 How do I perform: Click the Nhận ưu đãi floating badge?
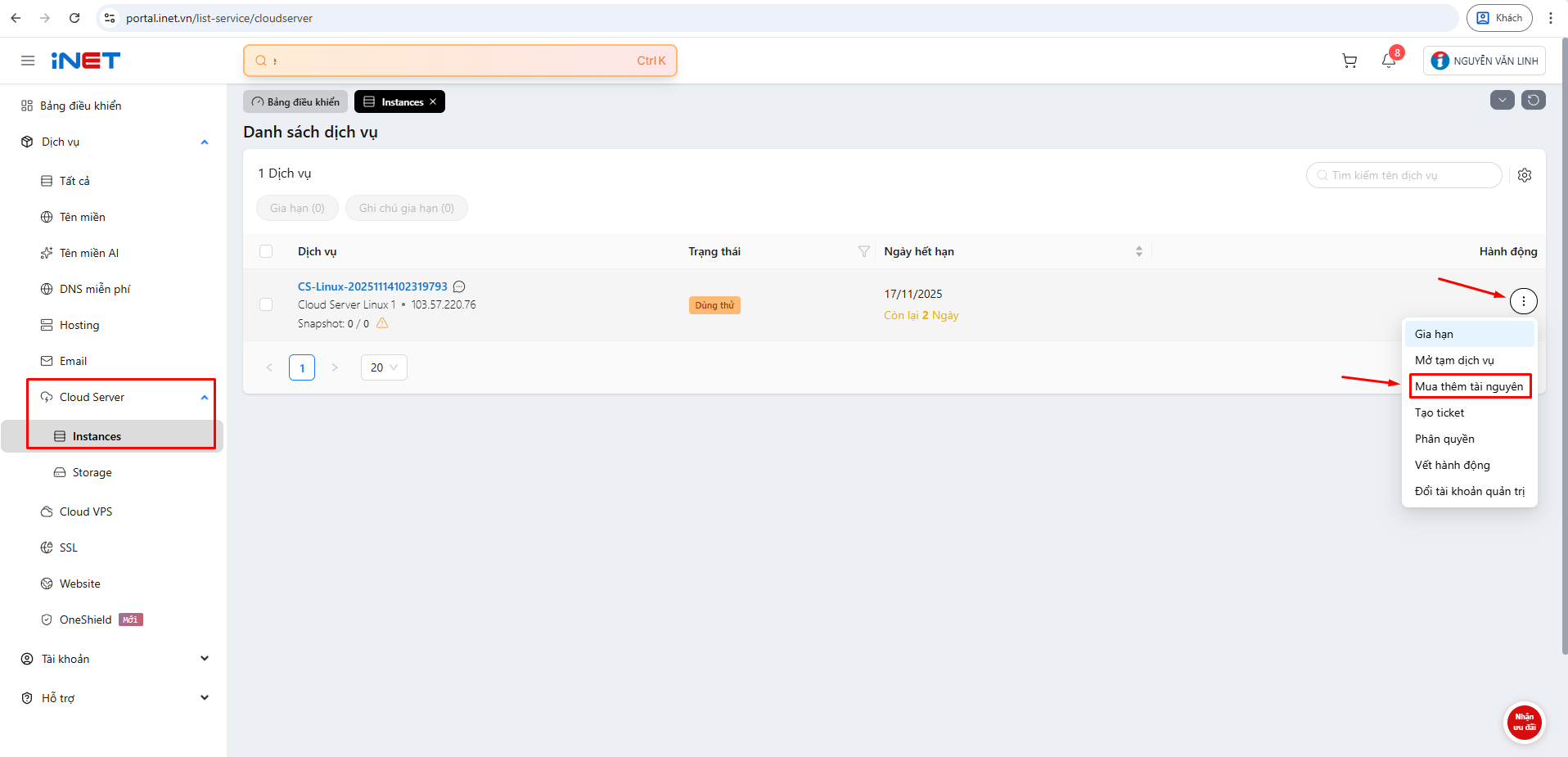[x=1524, y=723]
